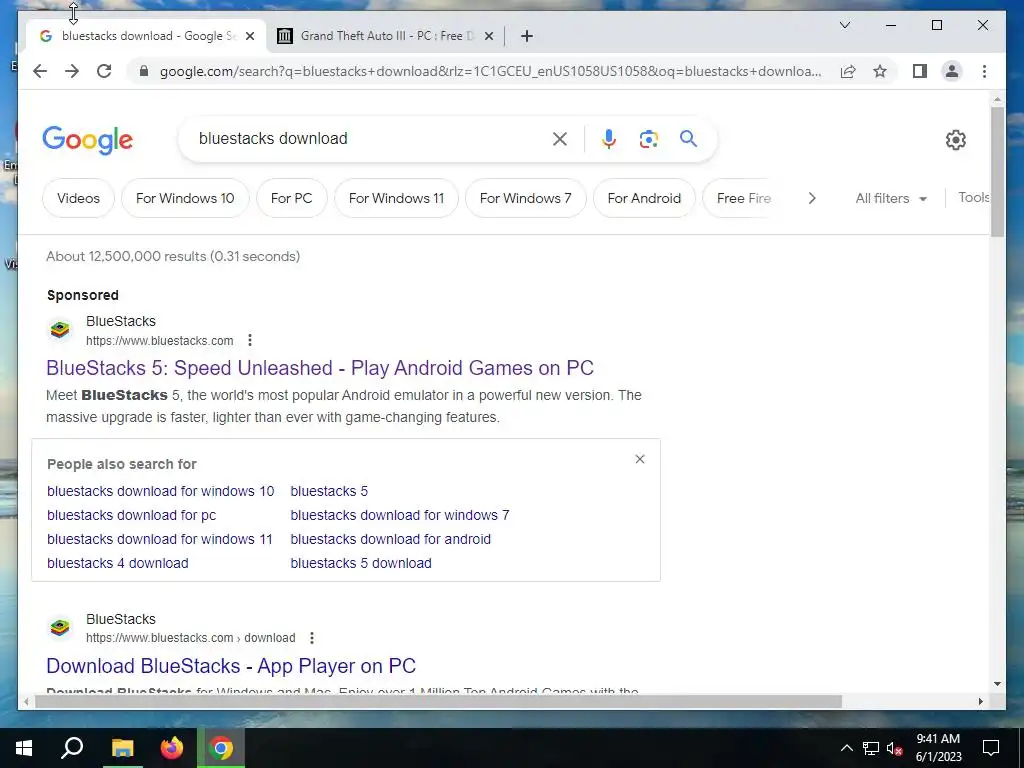
Task: Open the Chrome side panel
Action: 920,71
